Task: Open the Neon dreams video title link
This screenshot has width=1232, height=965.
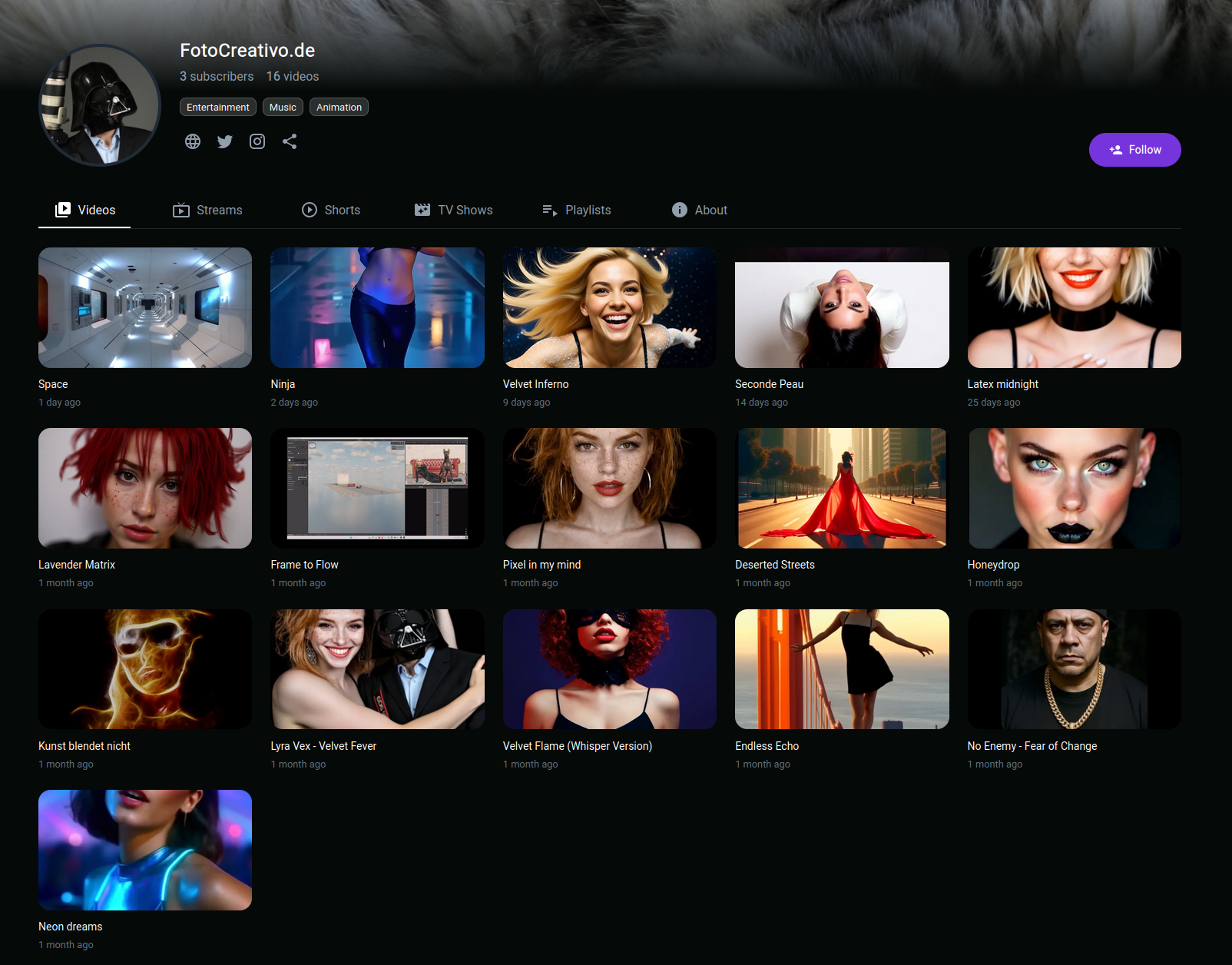Action: click(71, 927)
